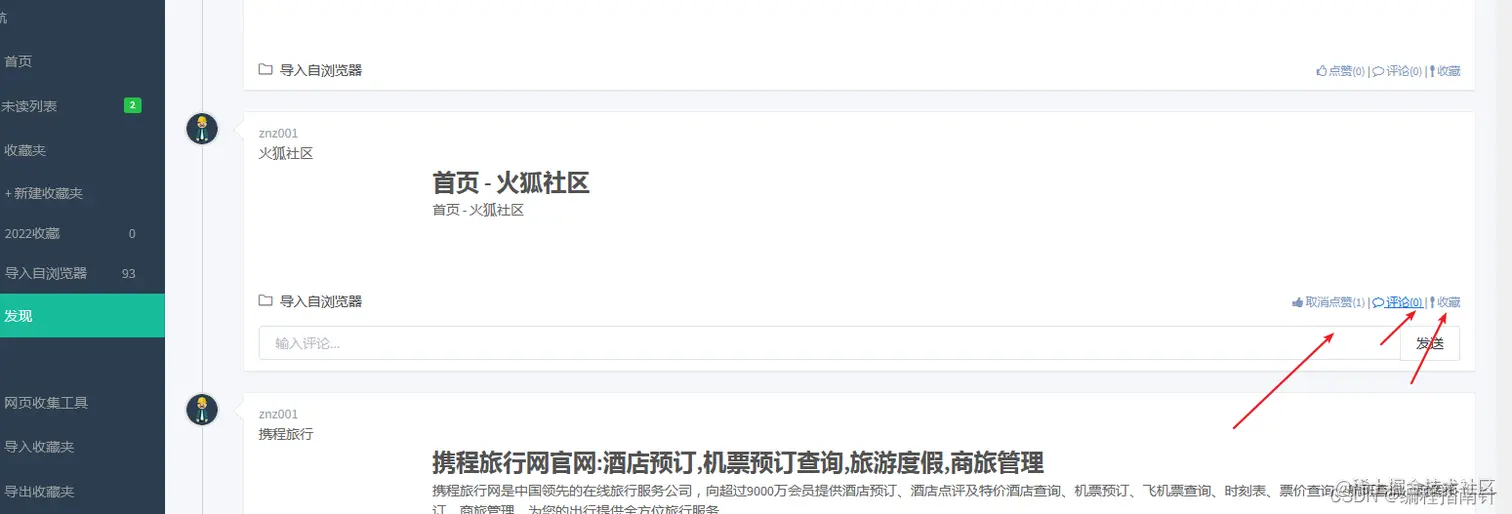Click the znz001 avatar next to 携程旅行

(x=202, y=410)
